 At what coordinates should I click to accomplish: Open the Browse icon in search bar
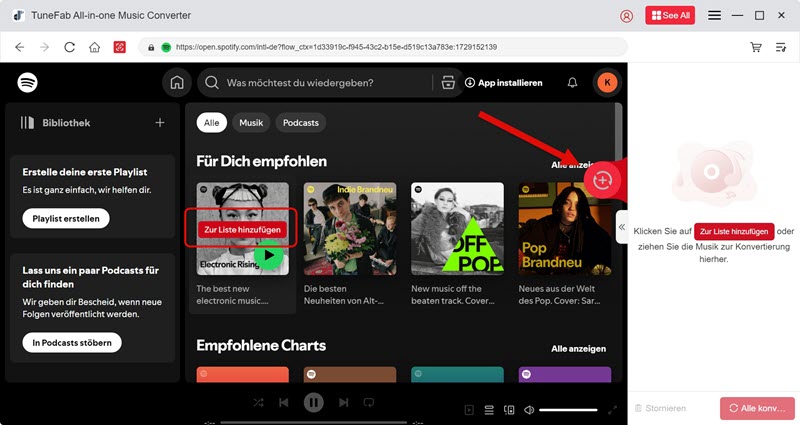[x=447, y=83]
